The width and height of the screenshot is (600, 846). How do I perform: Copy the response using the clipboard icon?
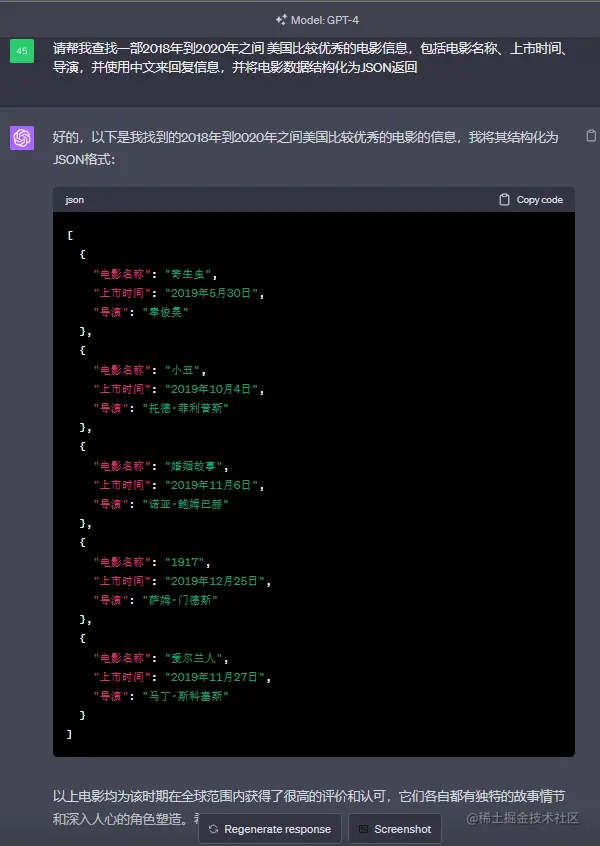click(591, 135)
